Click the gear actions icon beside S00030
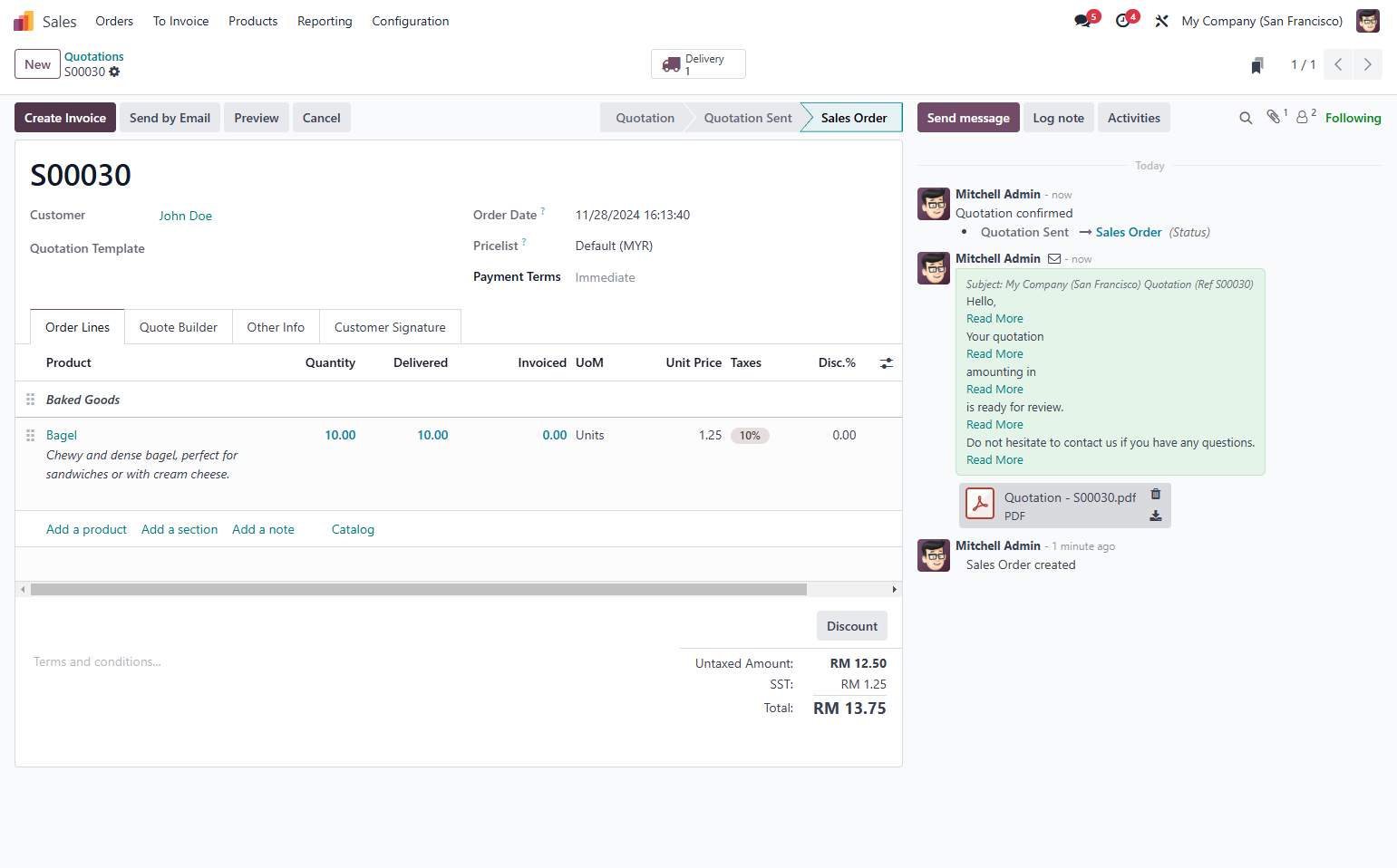Viewport: 1397px width, 868px height. [x=114, y=72]
